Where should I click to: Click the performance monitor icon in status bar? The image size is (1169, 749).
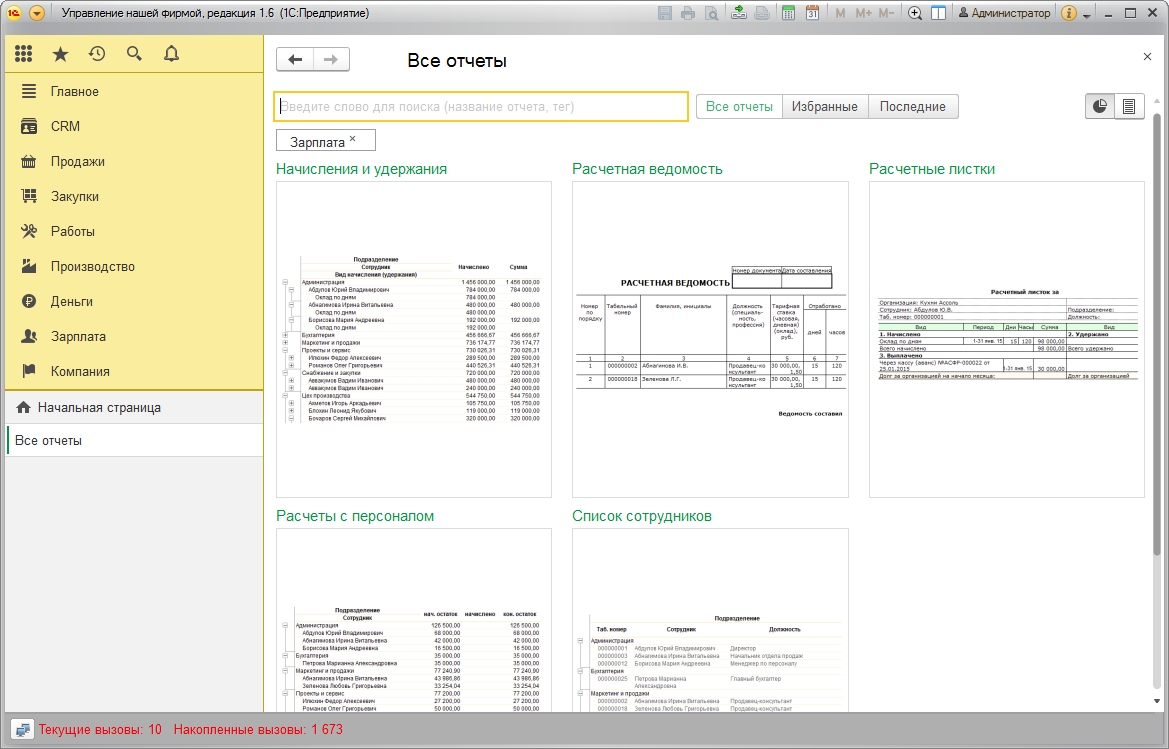pyautogui.click(x=22, y=730)
